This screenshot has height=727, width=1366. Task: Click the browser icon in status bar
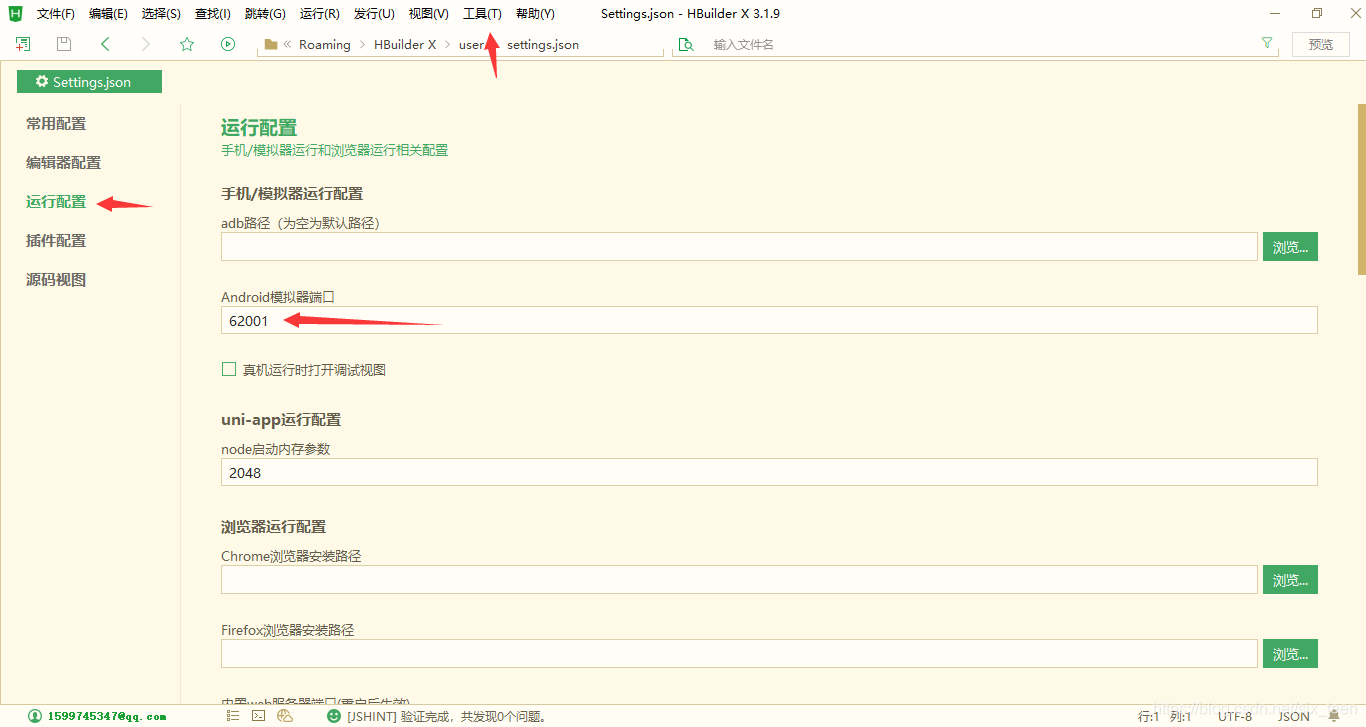click(285, 716)
